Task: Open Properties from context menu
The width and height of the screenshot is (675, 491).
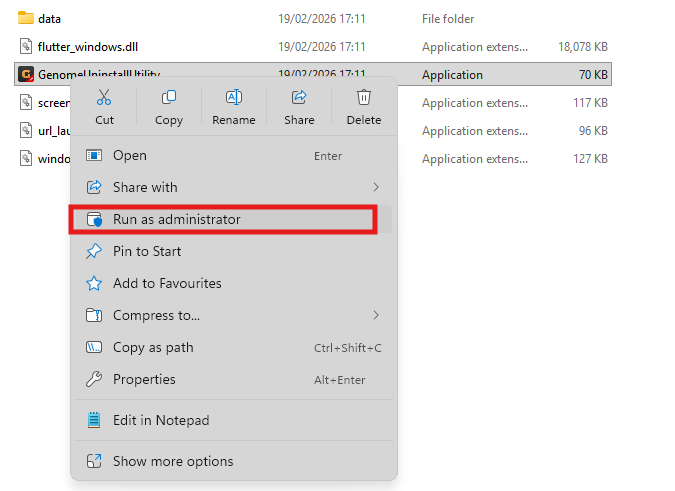Action: [x=144, y=379]
